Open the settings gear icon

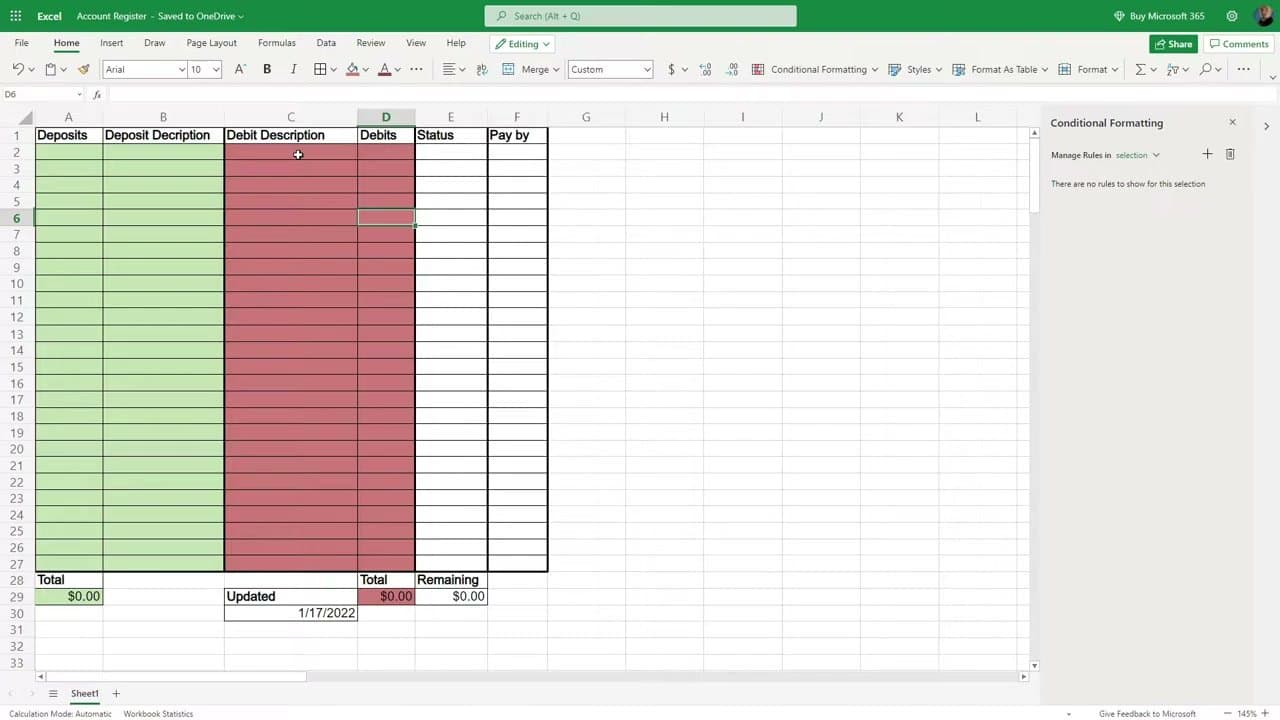click(1232, 16)
